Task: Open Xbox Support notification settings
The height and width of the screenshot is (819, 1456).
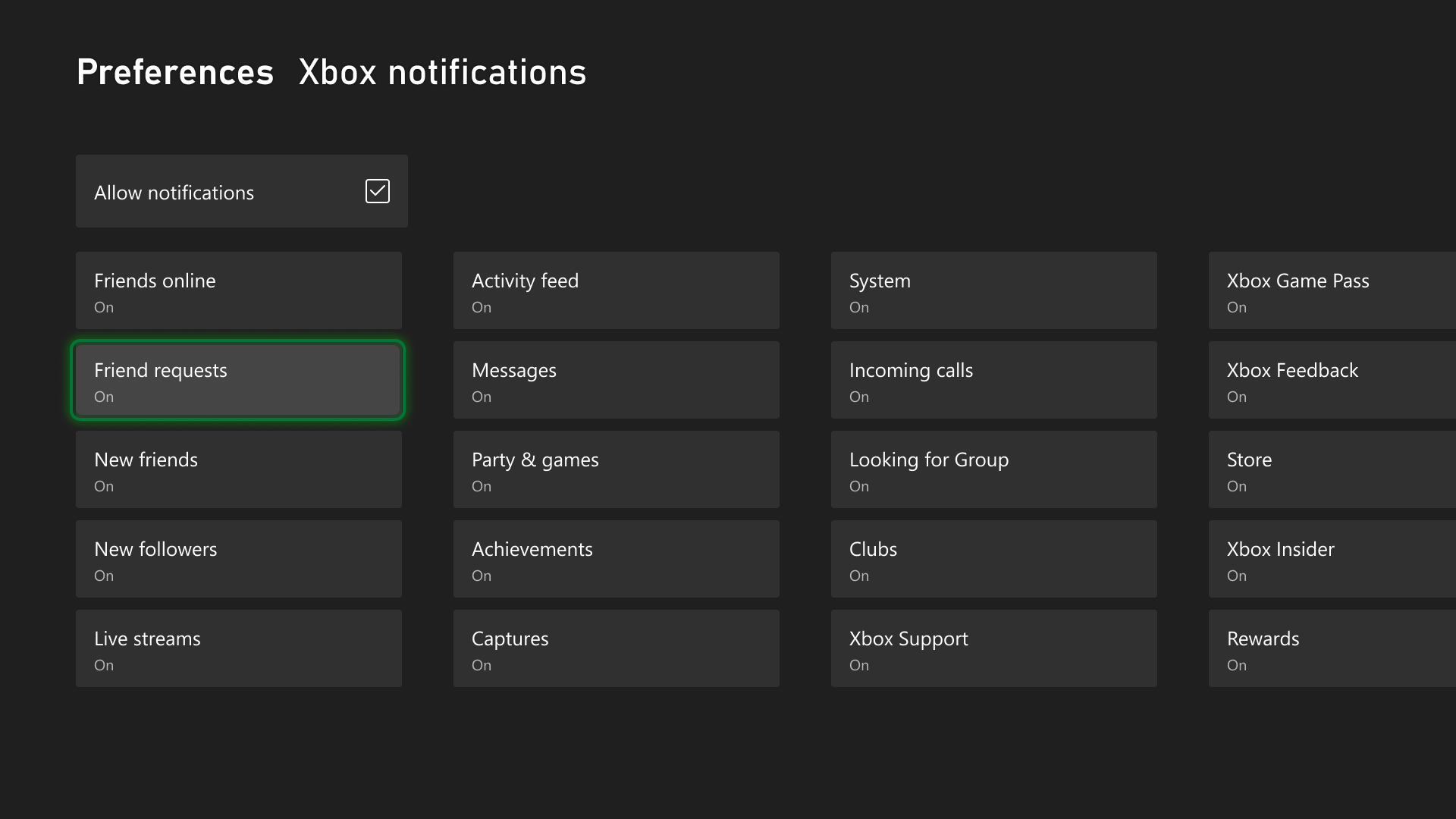Action: click(x=993, y=648)
